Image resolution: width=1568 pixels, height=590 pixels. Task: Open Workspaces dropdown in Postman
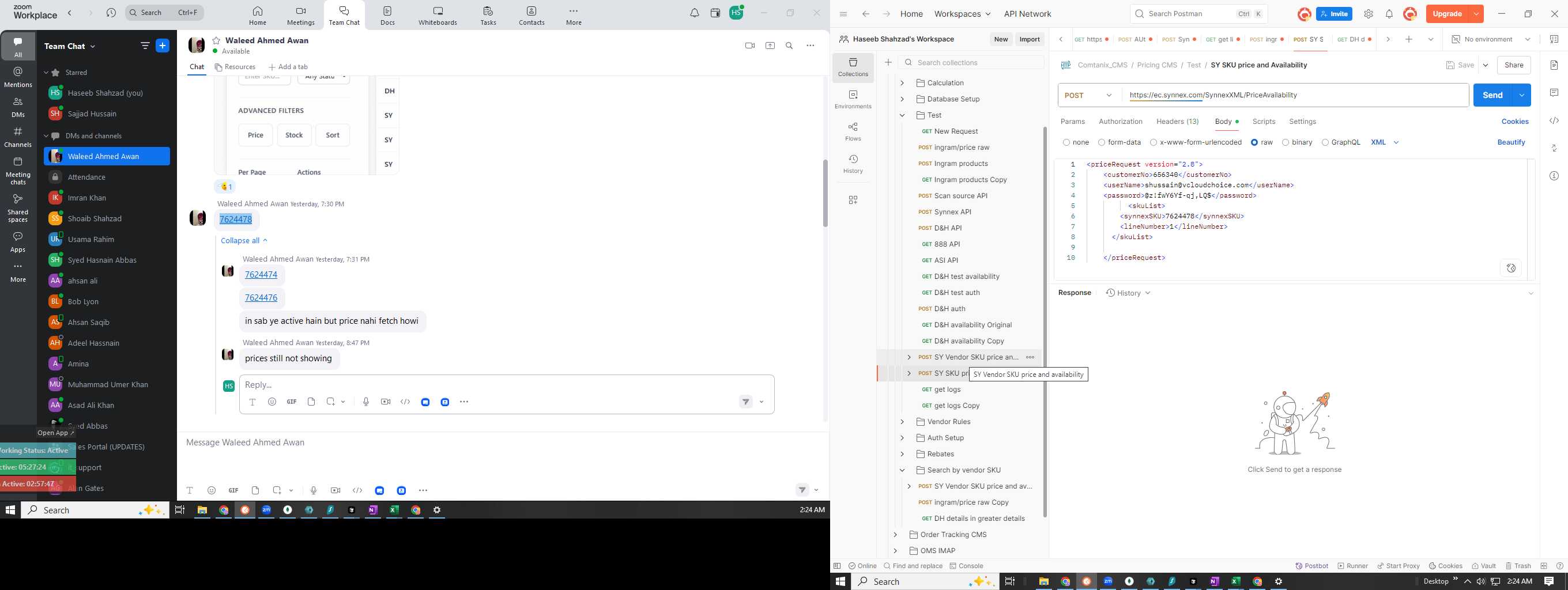pyautogui.click(x=962, y=14)
